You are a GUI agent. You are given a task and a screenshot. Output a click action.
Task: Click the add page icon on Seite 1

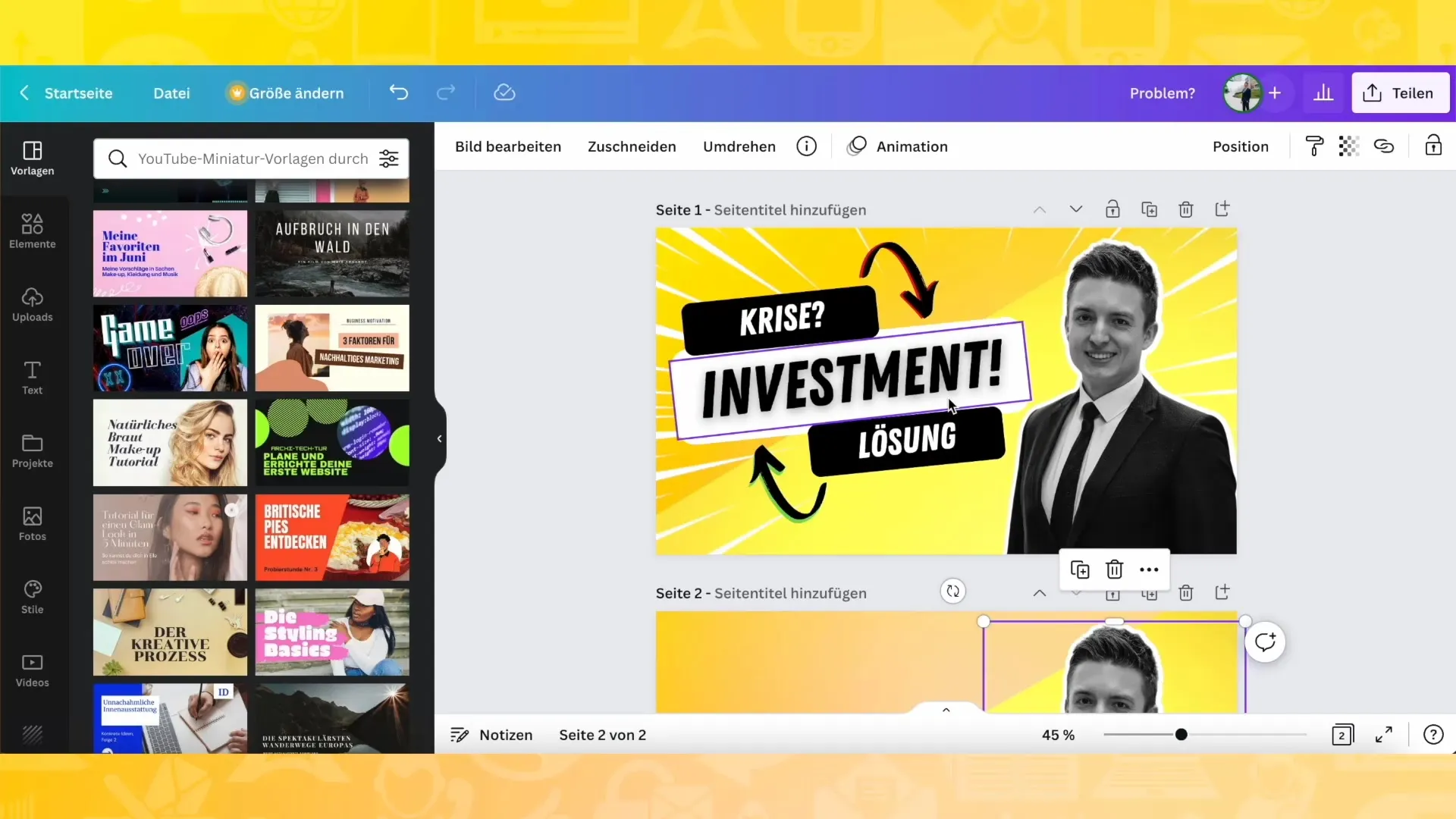[1225, 210]
